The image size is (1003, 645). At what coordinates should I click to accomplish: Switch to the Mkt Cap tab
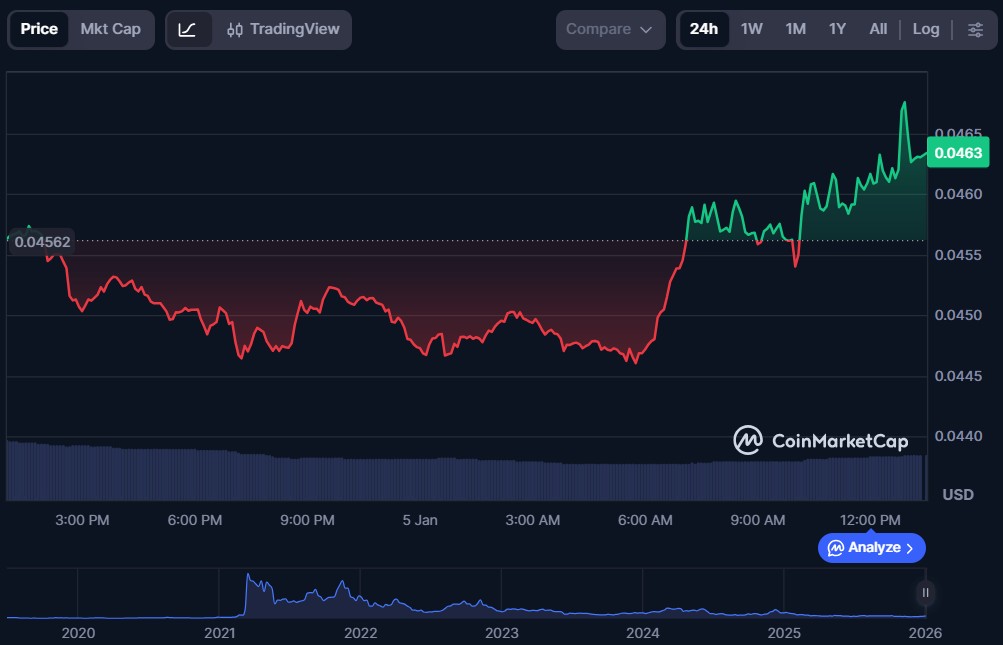110,29
